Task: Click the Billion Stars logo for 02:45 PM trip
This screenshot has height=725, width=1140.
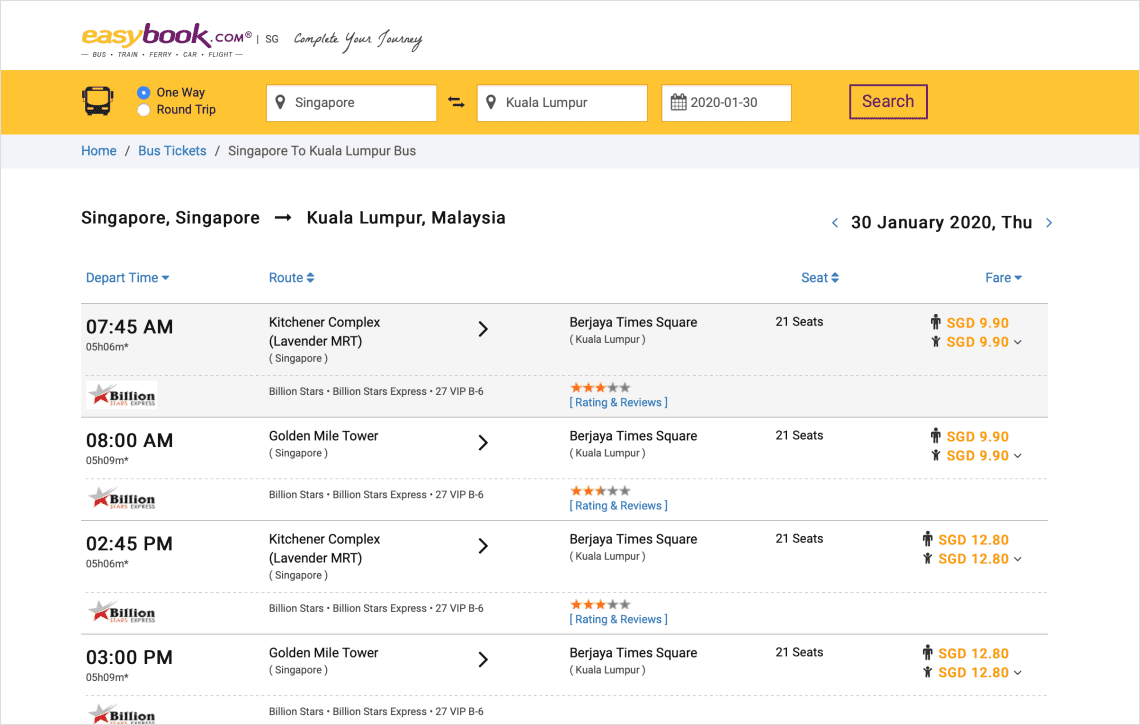Action: (x=121, y=612)
